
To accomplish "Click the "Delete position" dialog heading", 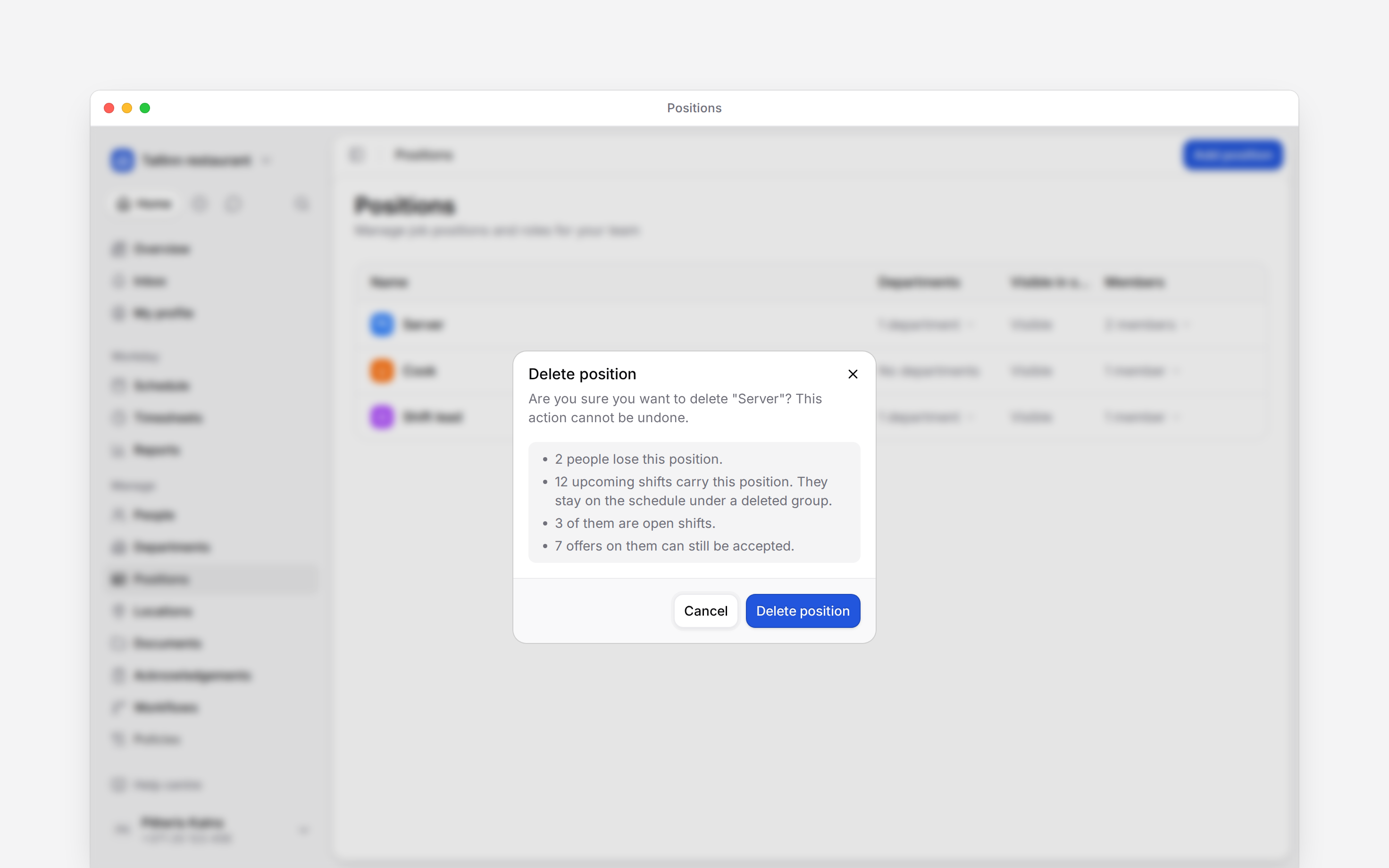I will pyautogui.click(x=582, y=374).
